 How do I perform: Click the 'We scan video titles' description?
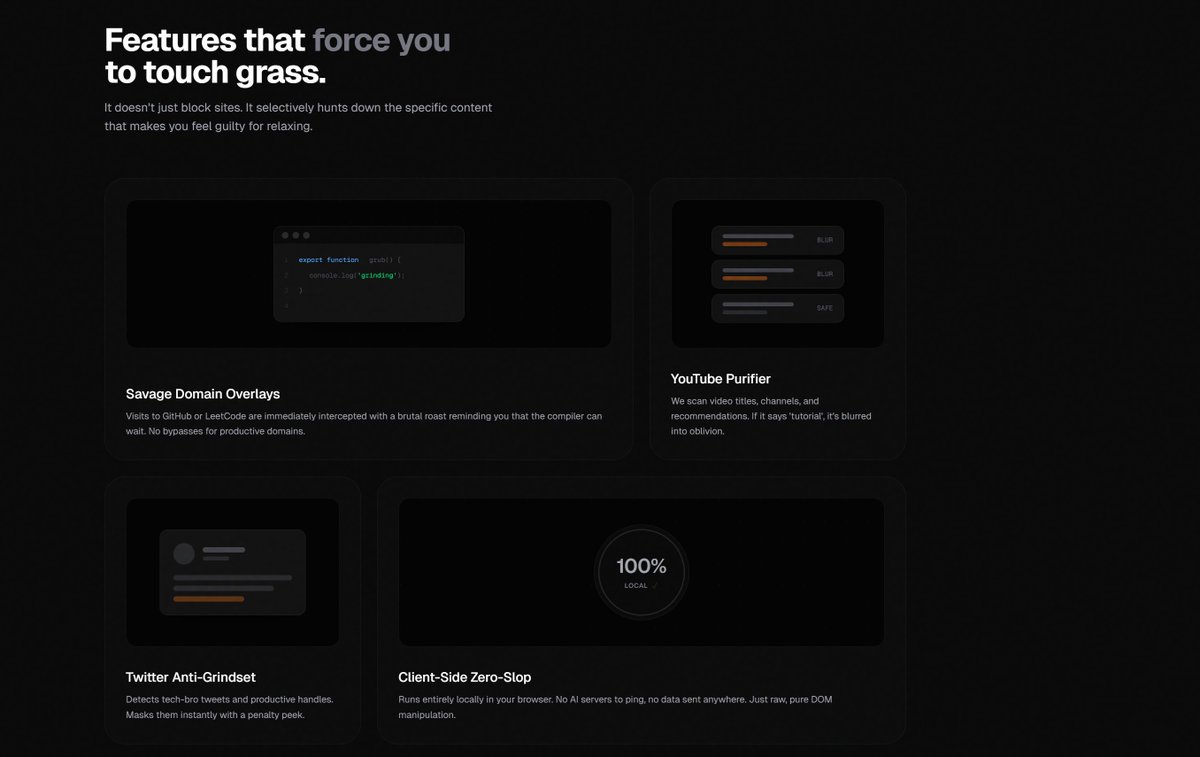771,416
